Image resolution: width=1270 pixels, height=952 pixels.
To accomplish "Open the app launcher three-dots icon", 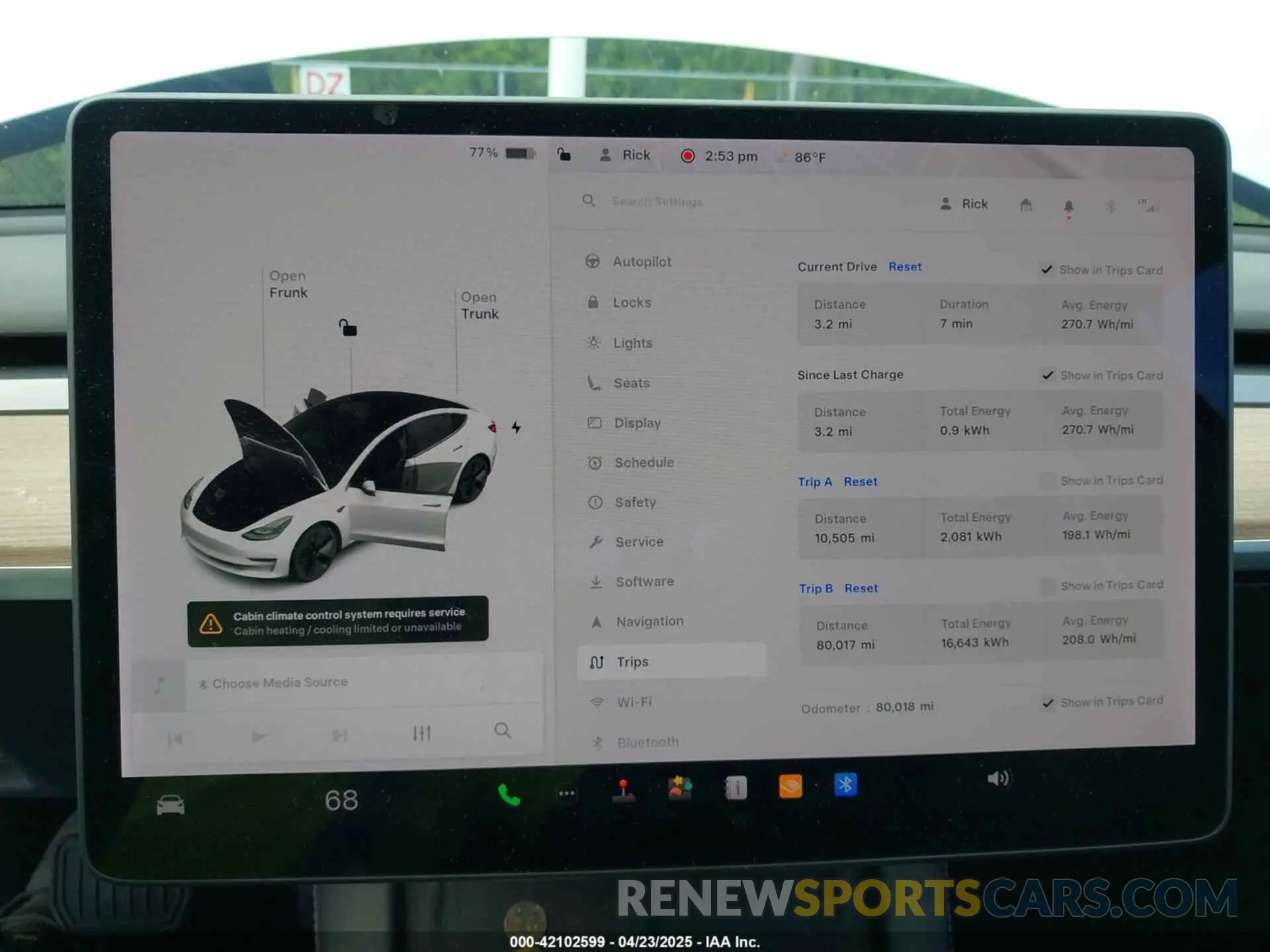I will pos(567,793).
